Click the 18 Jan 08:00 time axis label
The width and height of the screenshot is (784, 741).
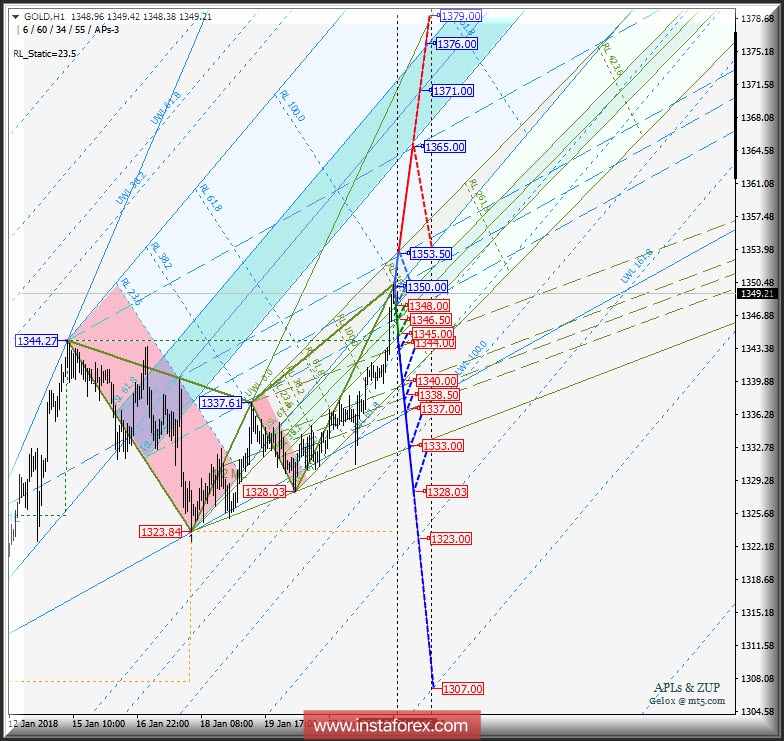point(226,724)
